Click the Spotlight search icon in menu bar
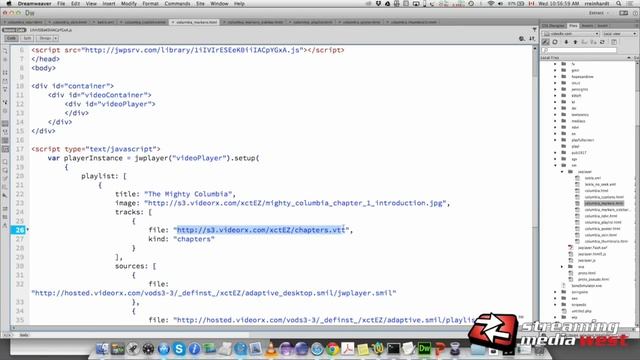The height and width of the screenshot is (360, 640). point(619,4)
